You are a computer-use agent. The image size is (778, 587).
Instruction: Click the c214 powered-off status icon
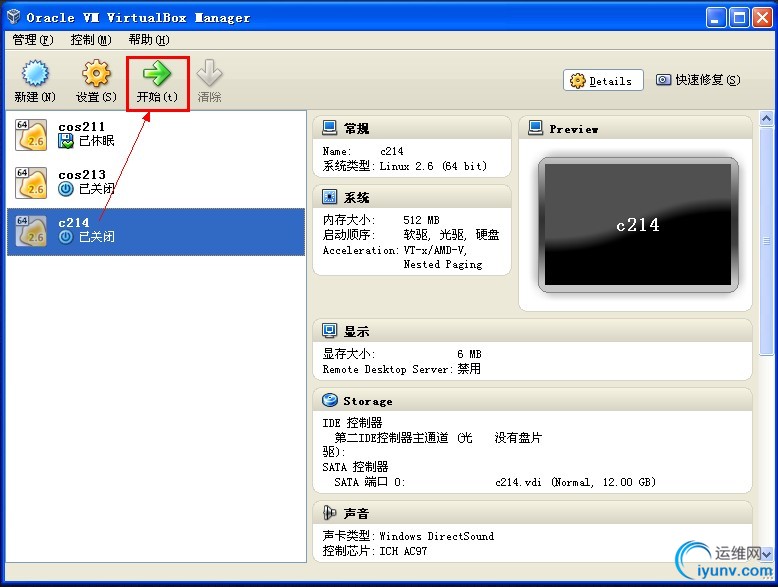tap(66, 237)
